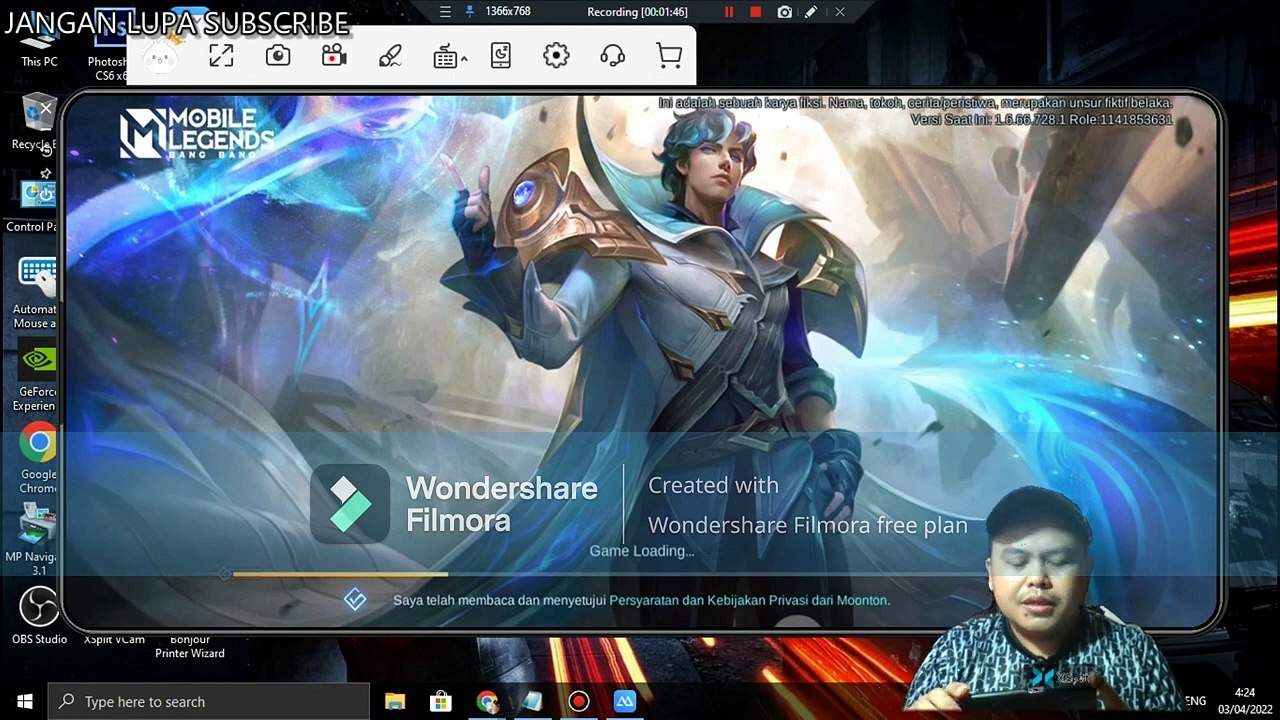This screenshot has height=720, width=1280.
Task: Click the rabbit avatar with crown
Action: coord(160,56)
